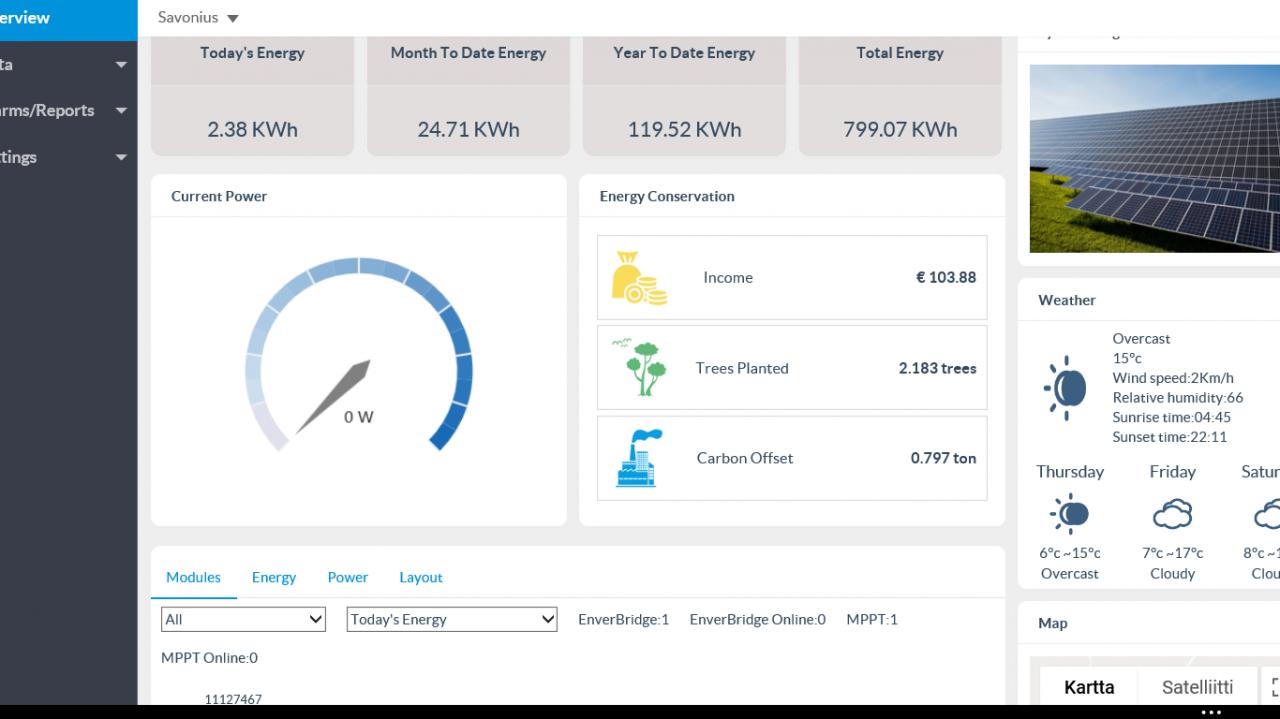Screen dimensions: 1280x719
Task: Click the Sunrise time:04:45 text
Action: click(1171, 417)
